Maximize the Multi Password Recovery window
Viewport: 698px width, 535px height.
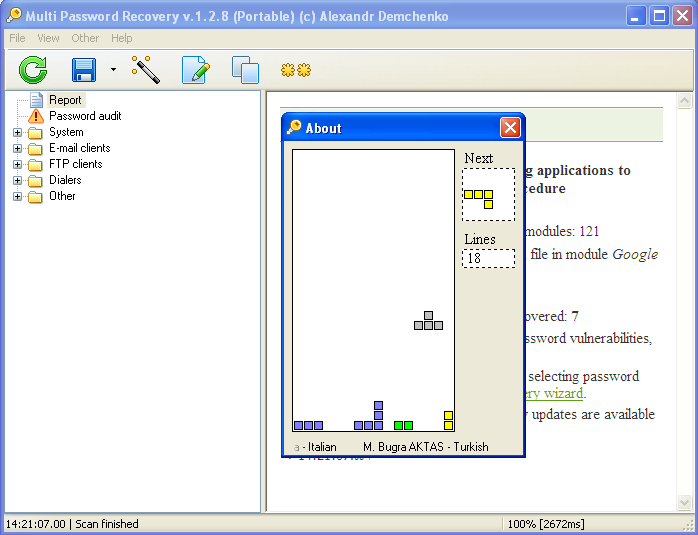(659, 16)
